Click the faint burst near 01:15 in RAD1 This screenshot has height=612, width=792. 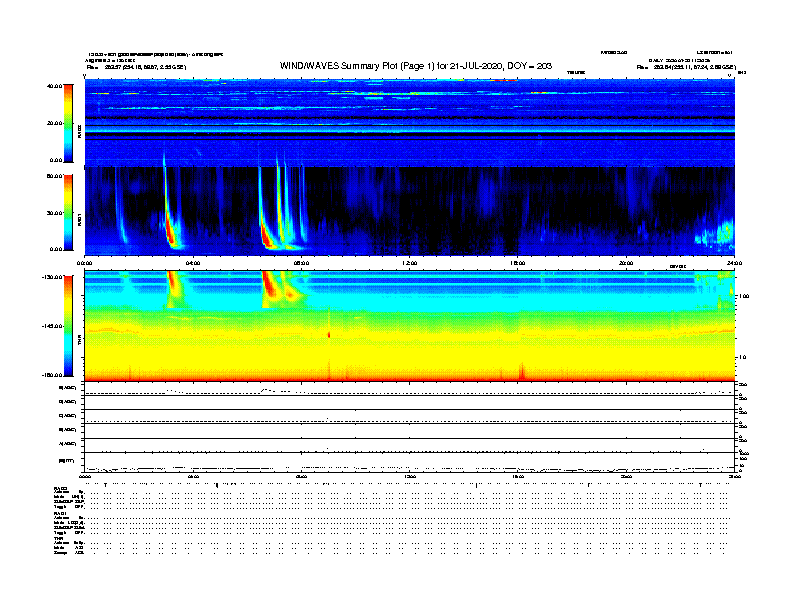[121, 207]
